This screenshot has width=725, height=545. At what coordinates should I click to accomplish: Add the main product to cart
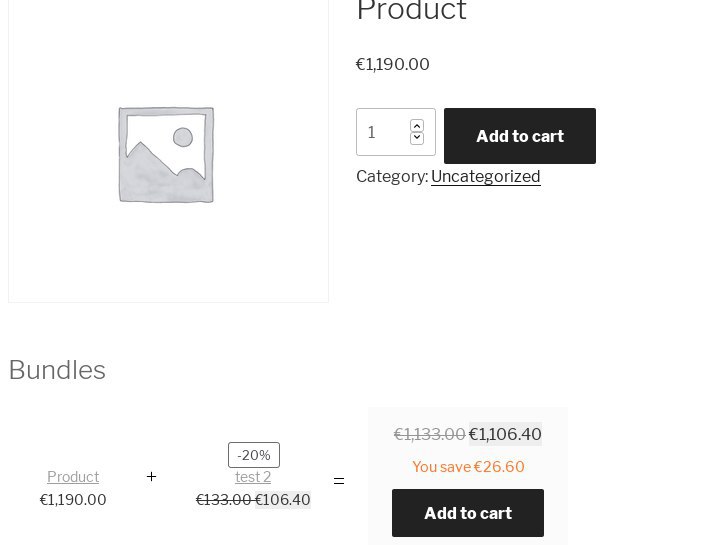520,136
